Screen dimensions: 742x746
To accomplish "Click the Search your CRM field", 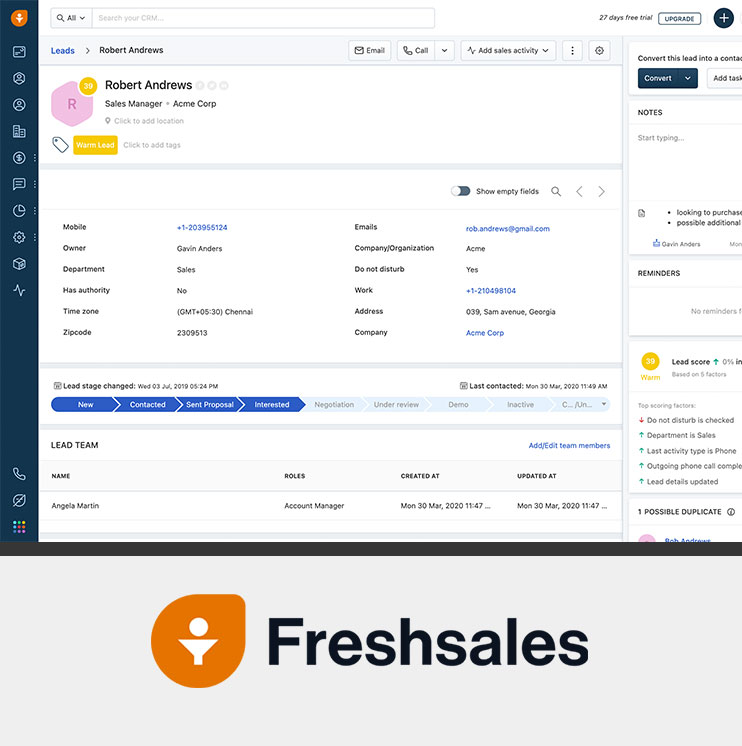I will tap(264, 18).
